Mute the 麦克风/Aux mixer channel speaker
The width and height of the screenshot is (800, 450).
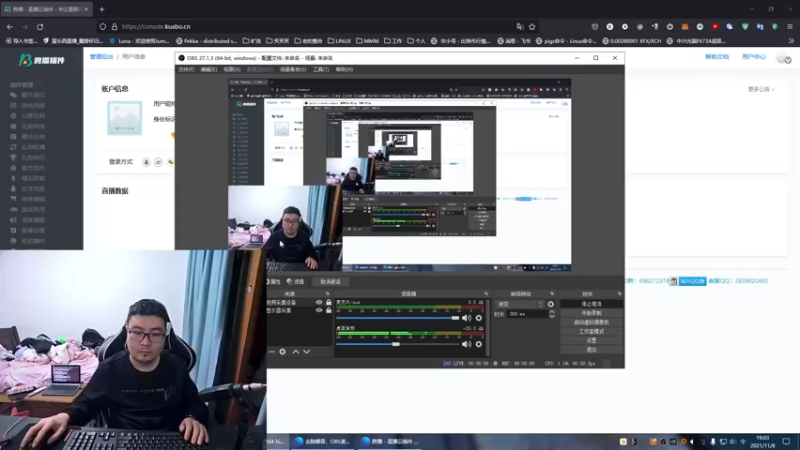click(x=466, y=318)
